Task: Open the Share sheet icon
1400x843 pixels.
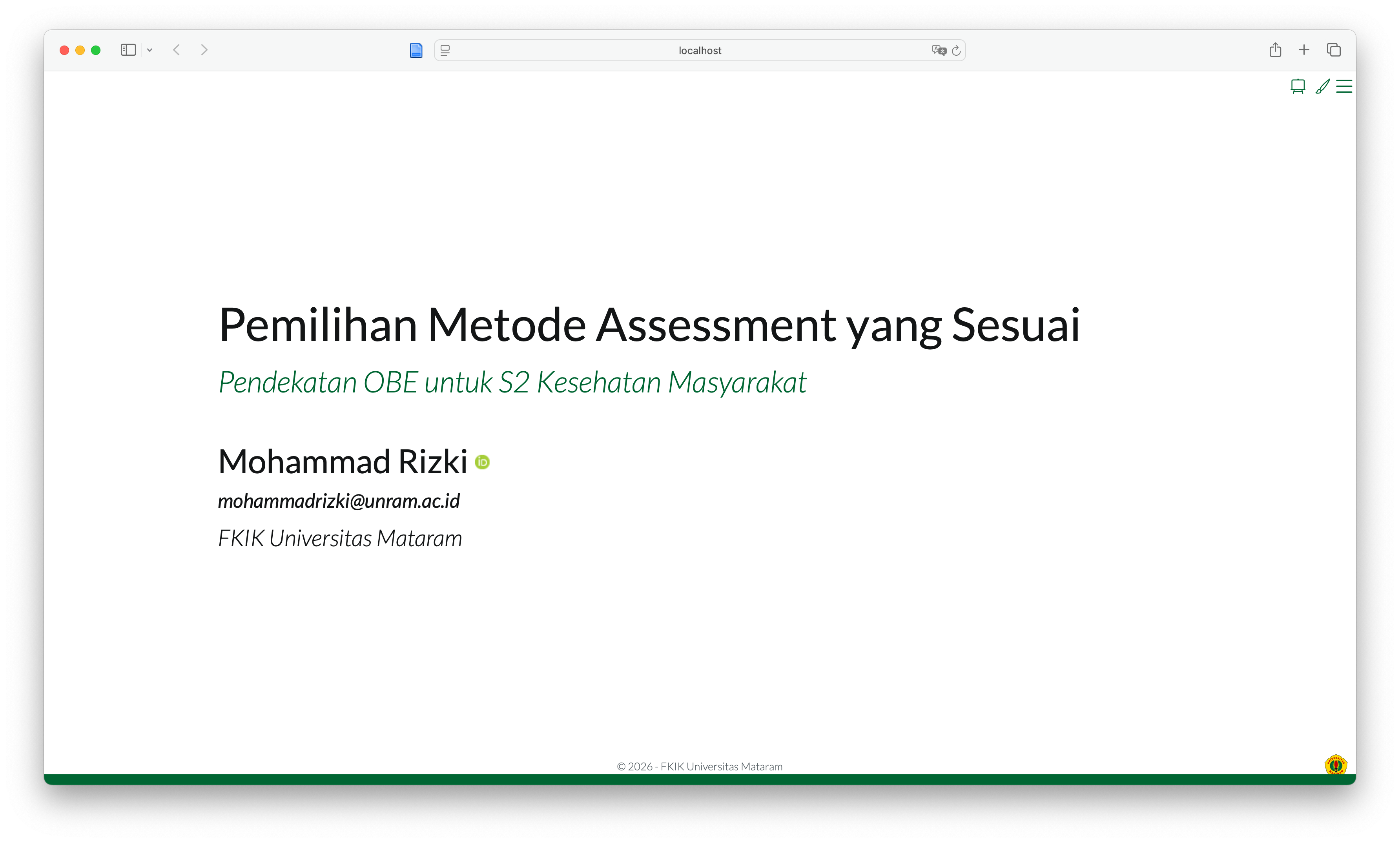Action: pos(1275,50)
